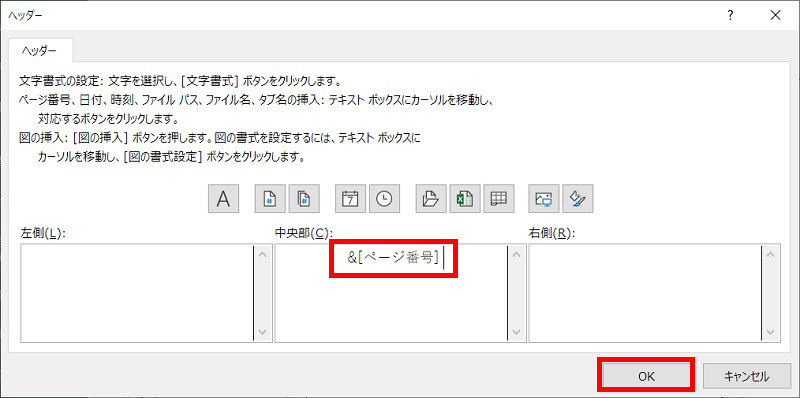800x398 pixels.
Task: Click up arrow of 左側 scrollbar
Action: click(262, 254)
